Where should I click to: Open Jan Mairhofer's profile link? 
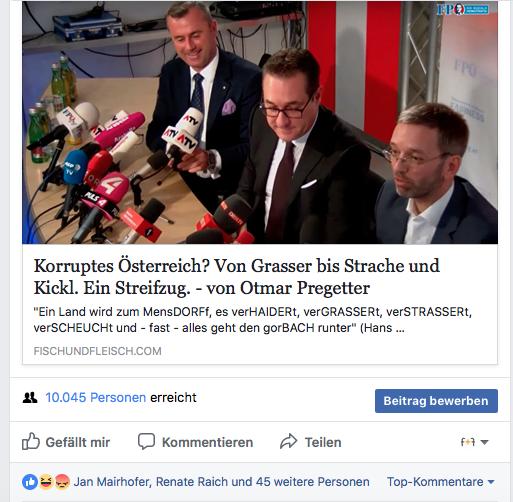click(x=113, y=482)
